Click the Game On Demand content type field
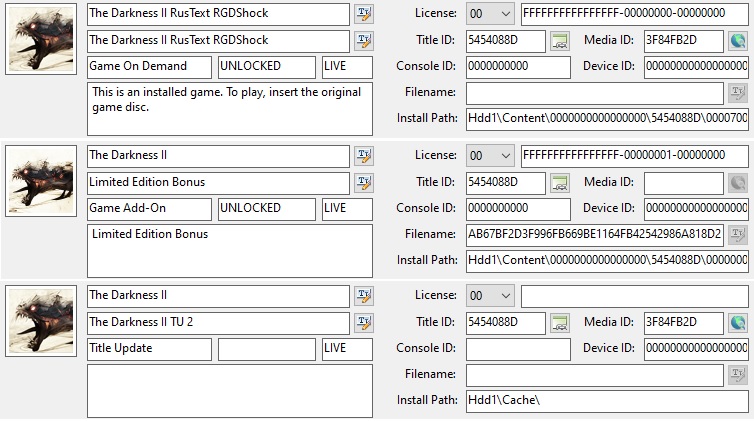This screenshot has height=421, width=754. pyautogui.click(x=149, y=67)
